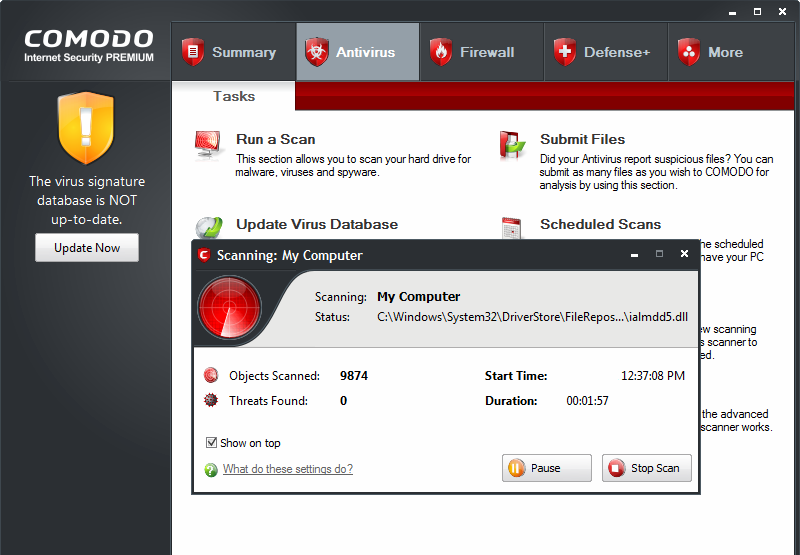Click the start time 12:37:08 PM
This screenshot has width=800, height=555.
point(653,376)
